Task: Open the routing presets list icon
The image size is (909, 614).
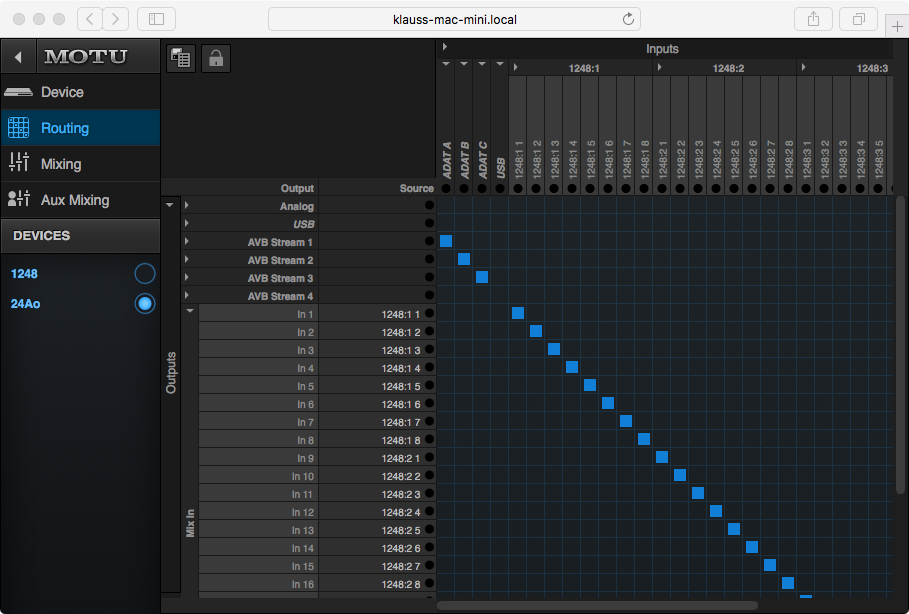Action: (181, 58)
